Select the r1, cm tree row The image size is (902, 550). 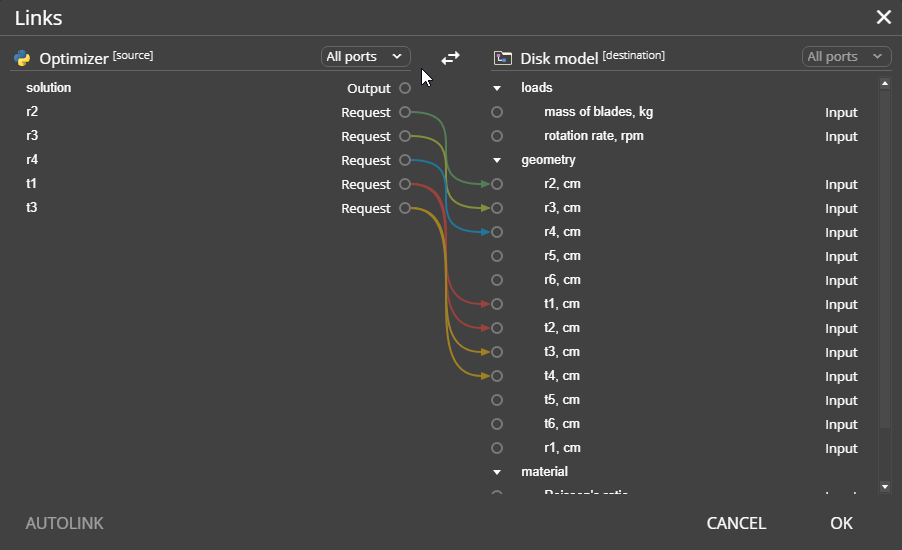[562, 448]
